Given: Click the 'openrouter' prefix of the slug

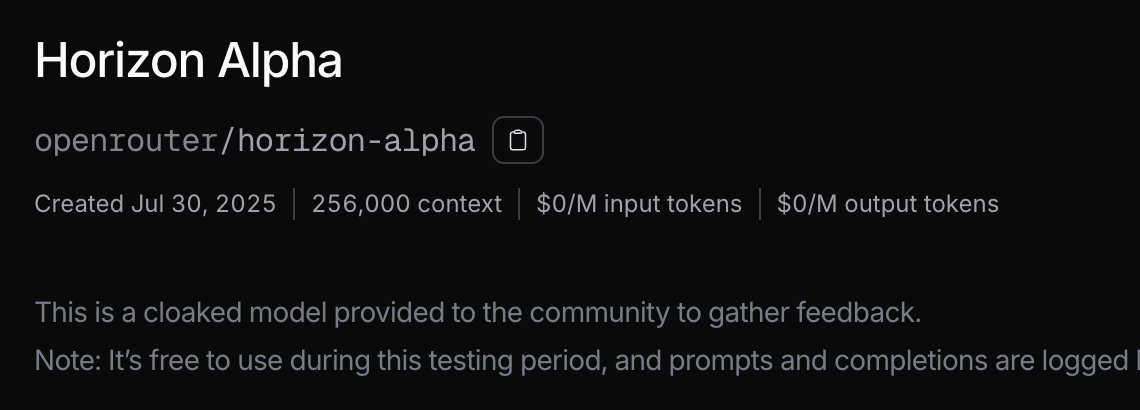Looking at the screenshot, I should coord(125,141).
